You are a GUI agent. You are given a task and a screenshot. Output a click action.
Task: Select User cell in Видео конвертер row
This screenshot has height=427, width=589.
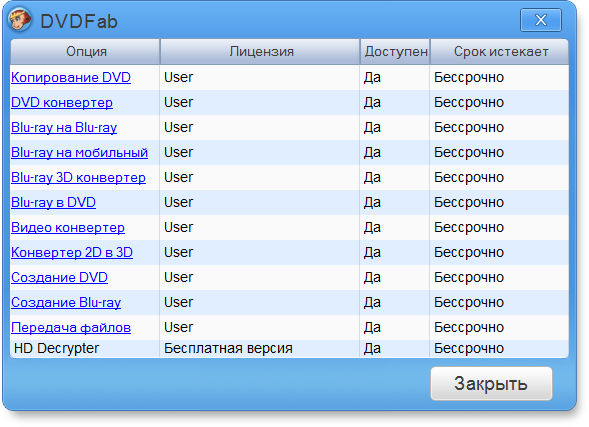[x=260, y=228]
